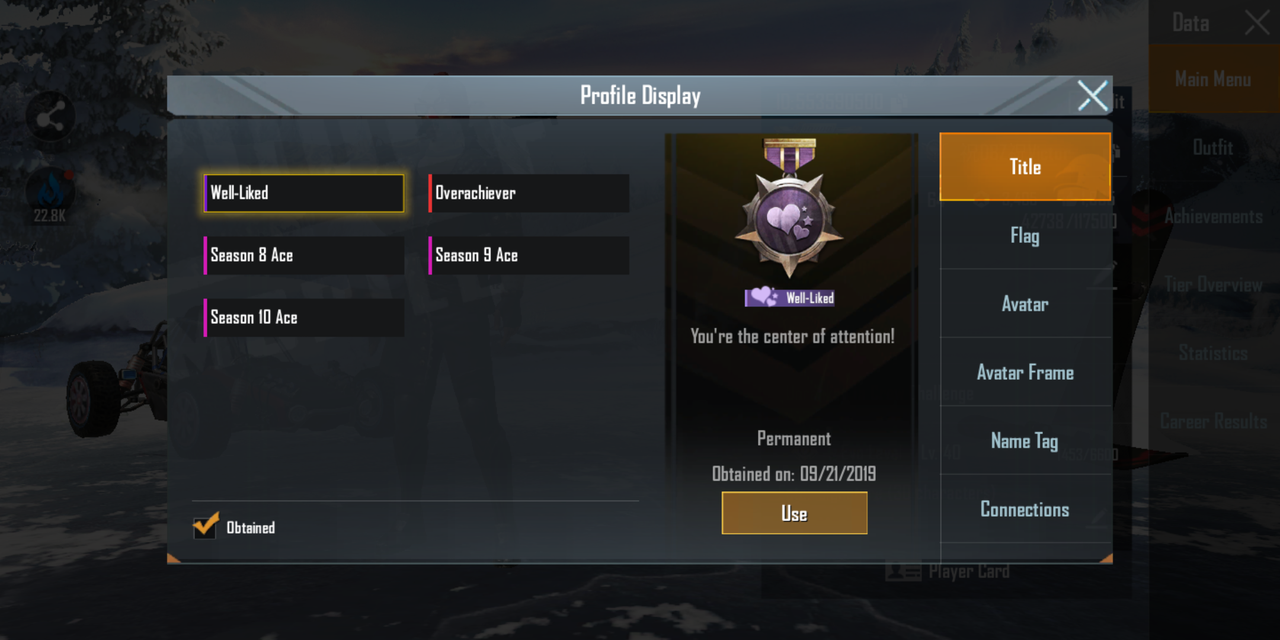
Task: Choose the Season 9 Ace title
Action: (x=529, y=255)
